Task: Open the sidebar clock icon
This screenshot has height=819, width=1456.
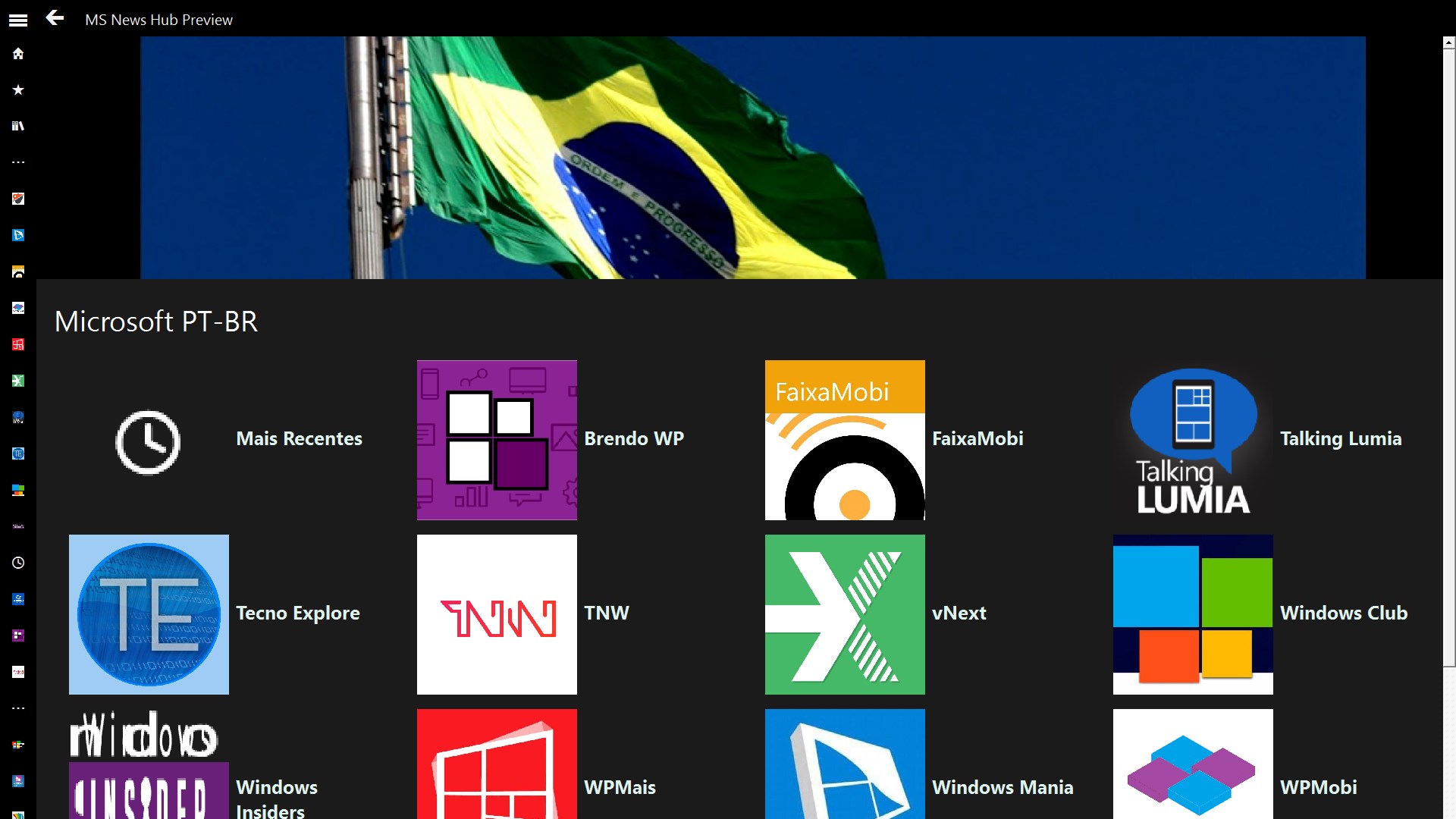Action: [x=18, y=563]
